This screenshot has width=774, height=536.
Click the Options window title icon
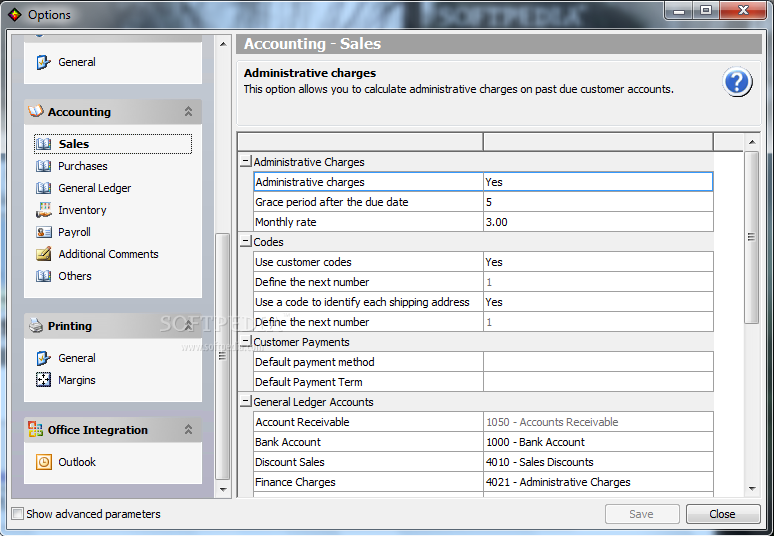click(15, 15)
